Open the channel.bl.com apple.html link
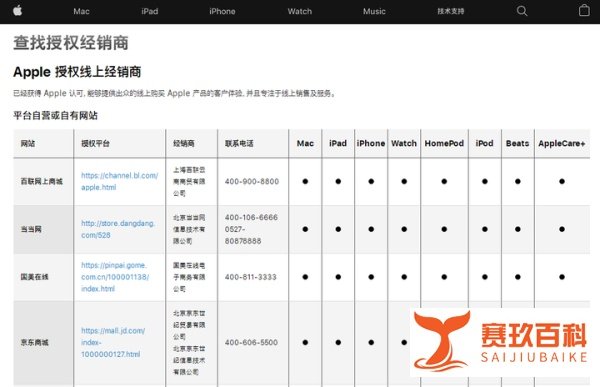Image resolution: width=600 pixels, height=387 pixels. pos(119,181)
